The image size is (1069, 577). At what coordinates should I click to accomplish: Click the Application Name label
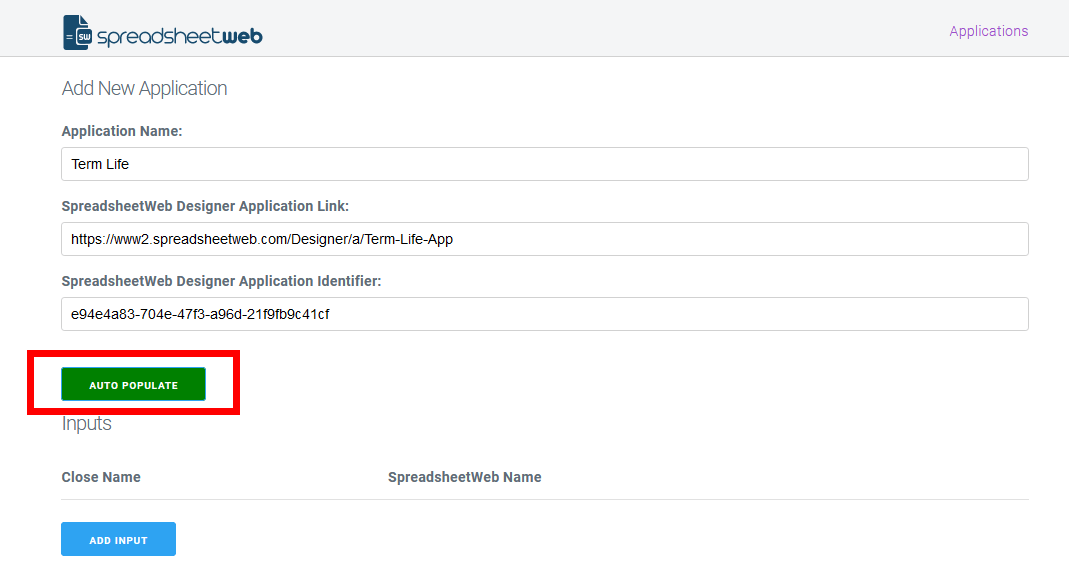click(122, 131)
